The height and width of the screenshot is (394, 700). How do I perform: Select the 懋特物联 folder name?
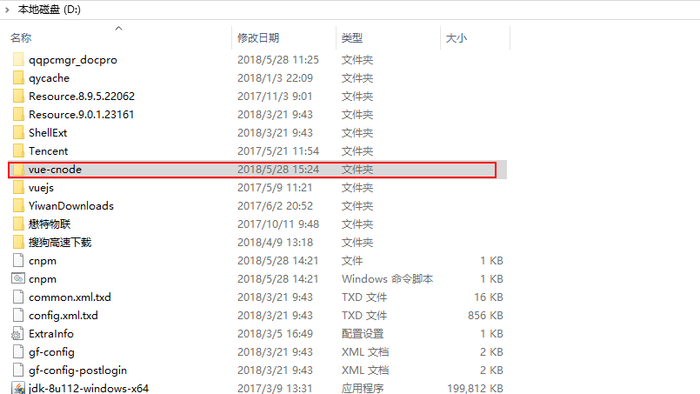point(50,224)
